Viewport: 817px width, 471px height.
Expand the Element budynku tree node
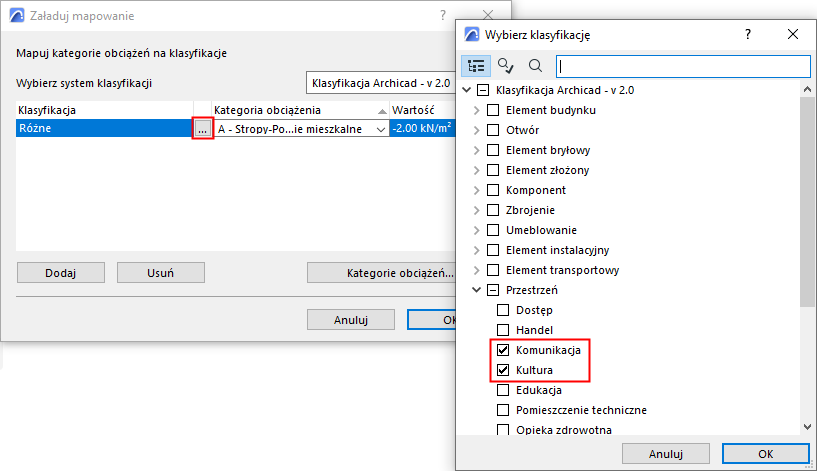pyautogui.click(x=476, y=110)
